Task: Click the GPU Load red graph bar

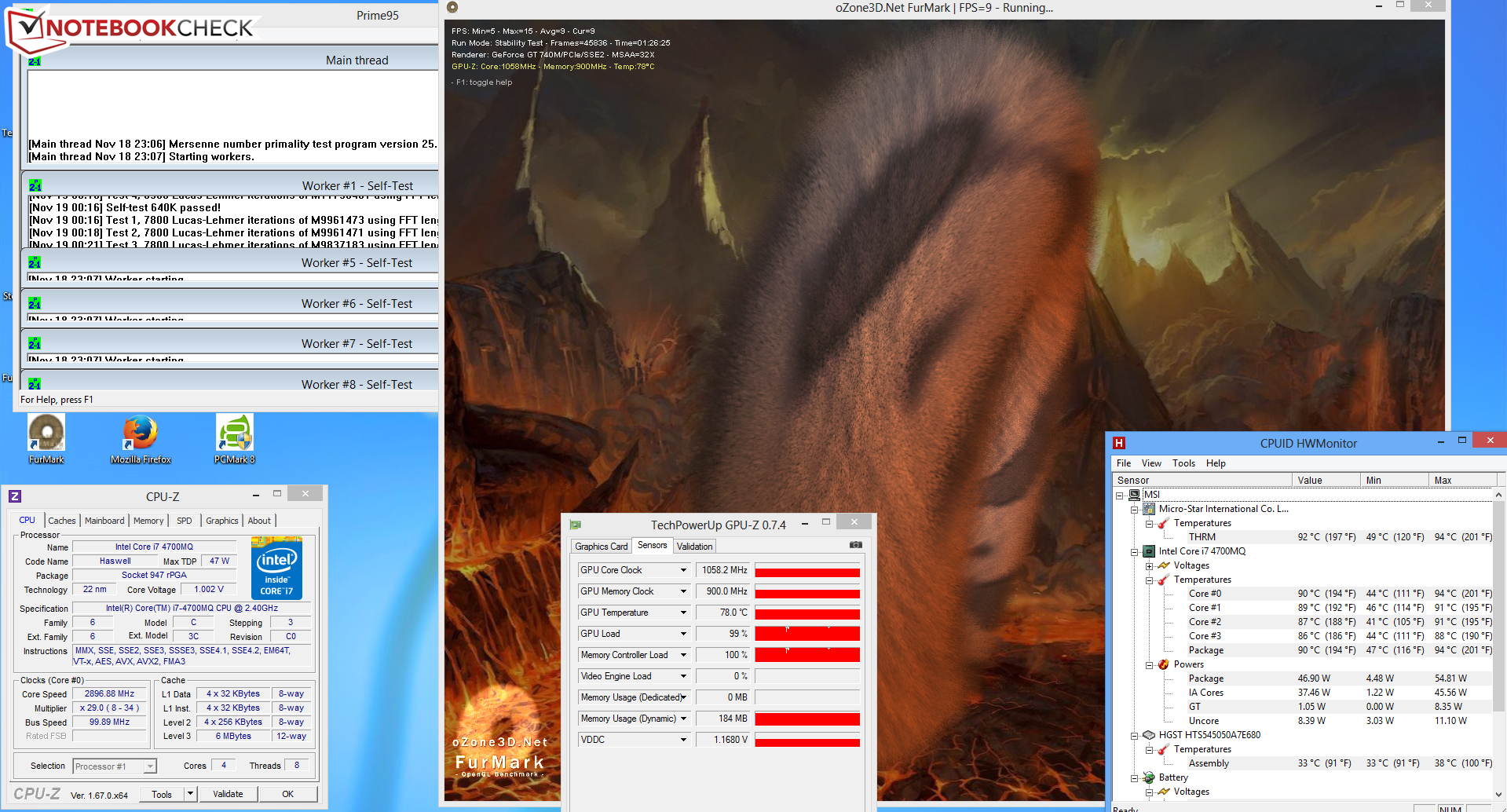Action: [807, 634]
